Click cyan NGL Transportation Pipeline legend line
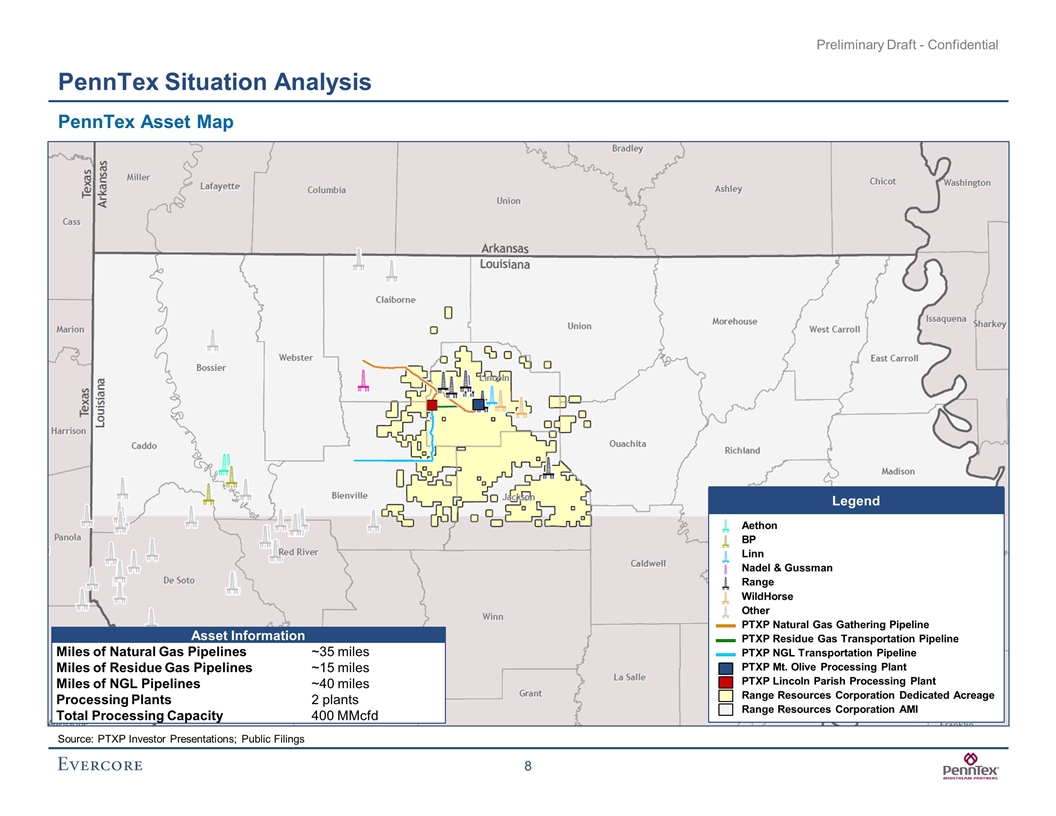 725,654
